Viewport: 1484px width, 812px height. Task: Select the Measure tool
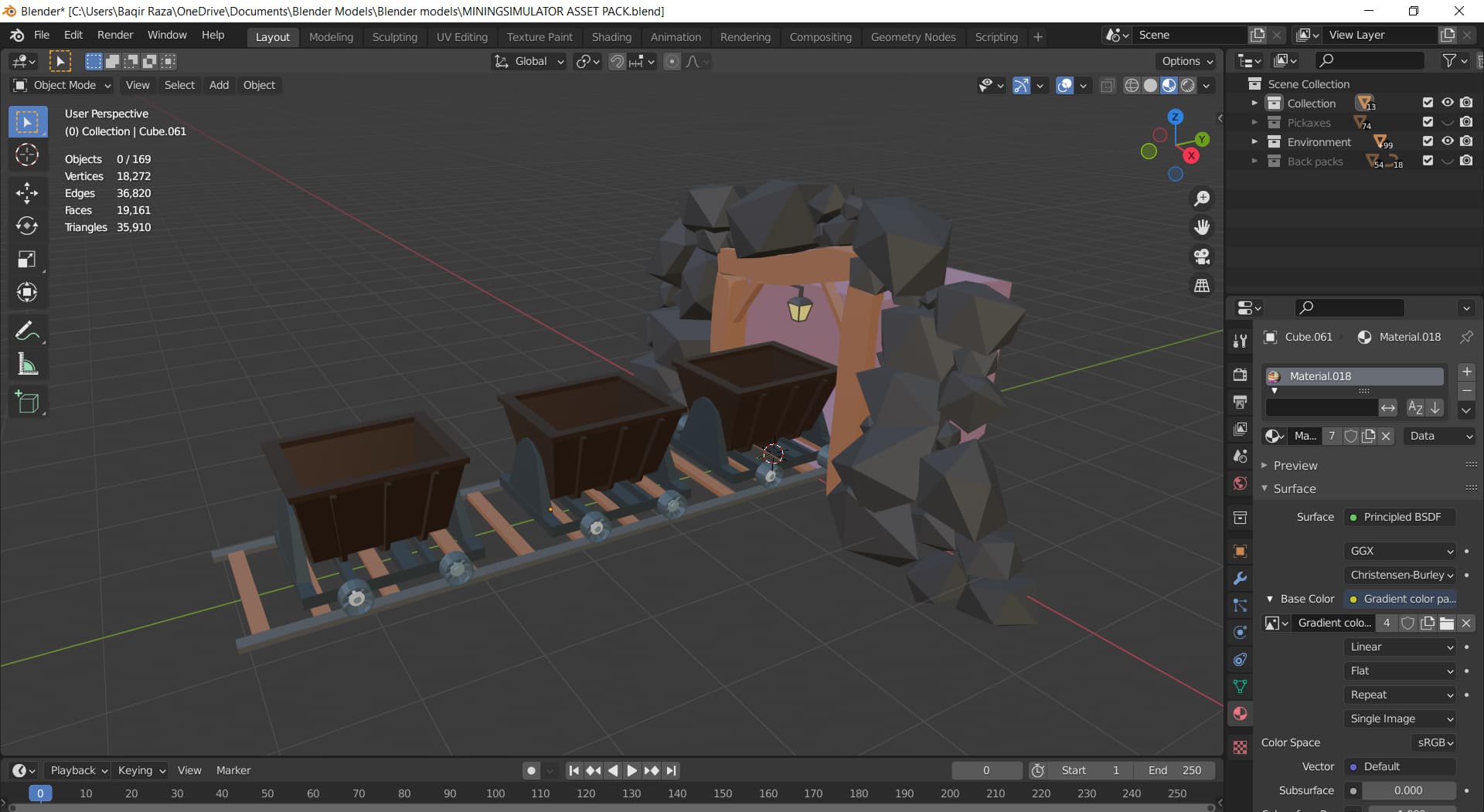(27, 365)
